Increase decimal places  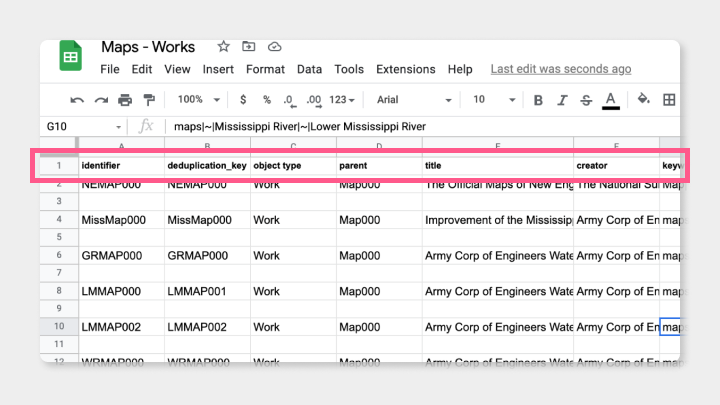[x=314, y=101]
